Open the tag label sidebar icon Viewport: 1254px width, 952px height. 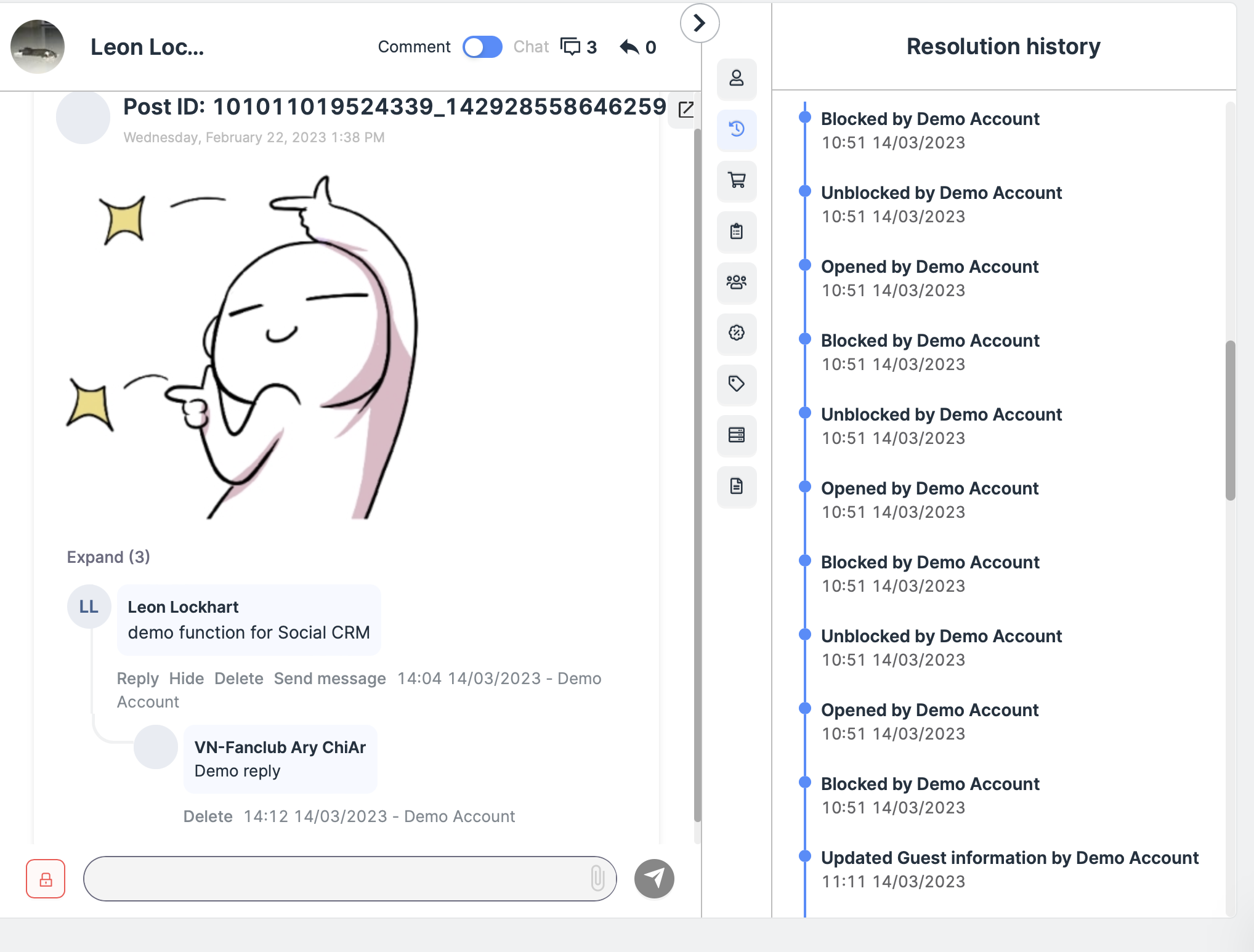coord(737,384)
